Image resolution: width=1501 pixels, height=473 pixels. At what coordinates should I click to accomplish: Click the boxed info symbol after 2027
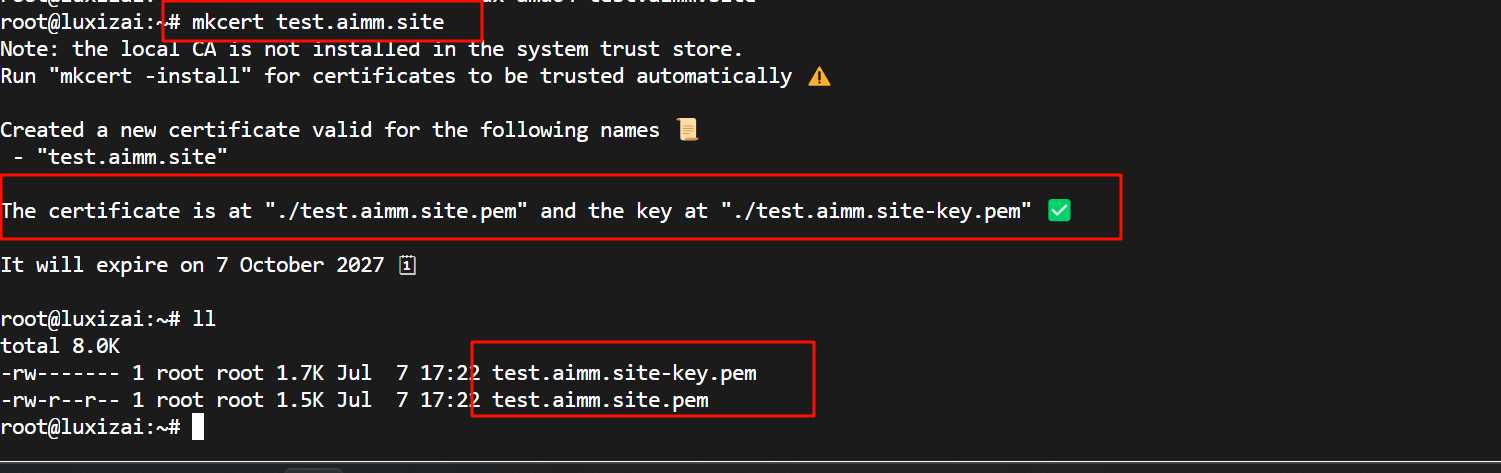point(407,265)
